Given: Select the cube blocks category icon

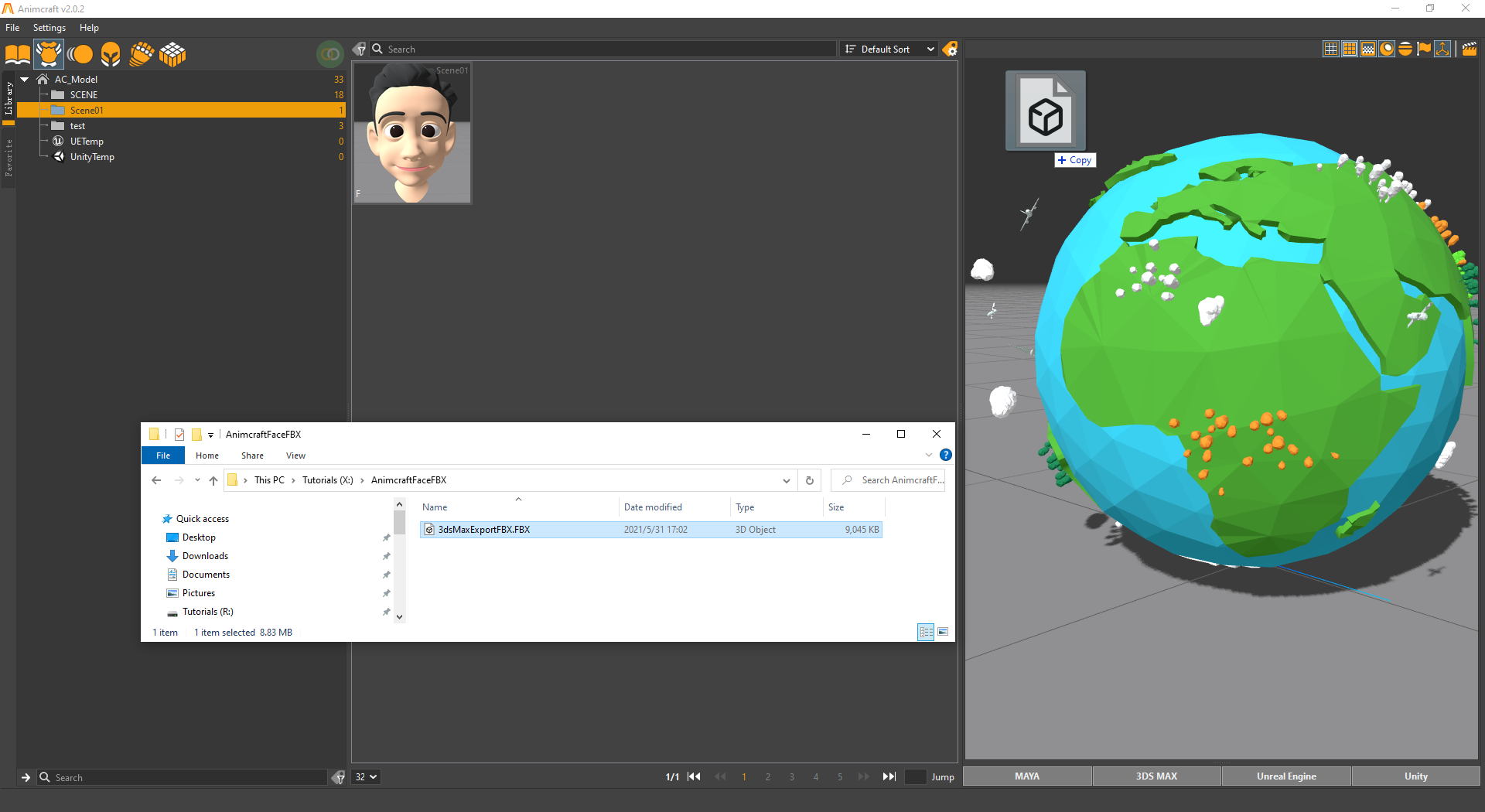Looking at the screenshot, I should tap(172, 54).
